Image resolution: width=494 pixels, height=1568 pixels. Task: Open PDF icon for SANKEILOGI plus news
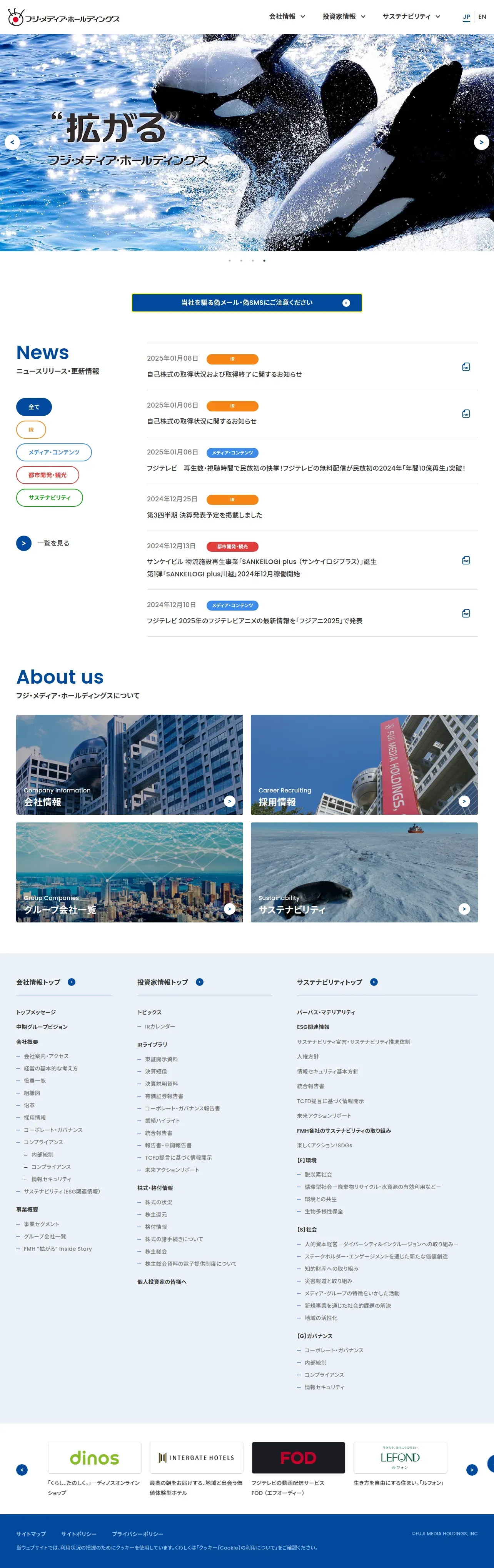pyautogui.click(x=466, y=560)
